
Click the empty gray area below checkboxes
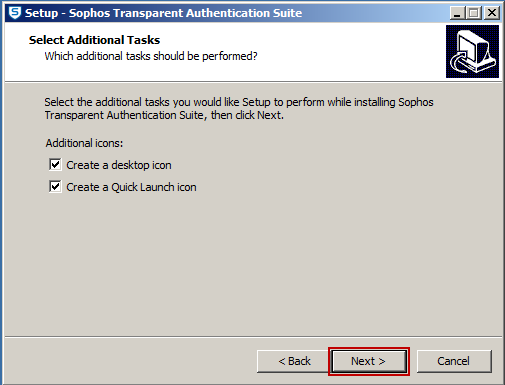[x=253, y=263]
